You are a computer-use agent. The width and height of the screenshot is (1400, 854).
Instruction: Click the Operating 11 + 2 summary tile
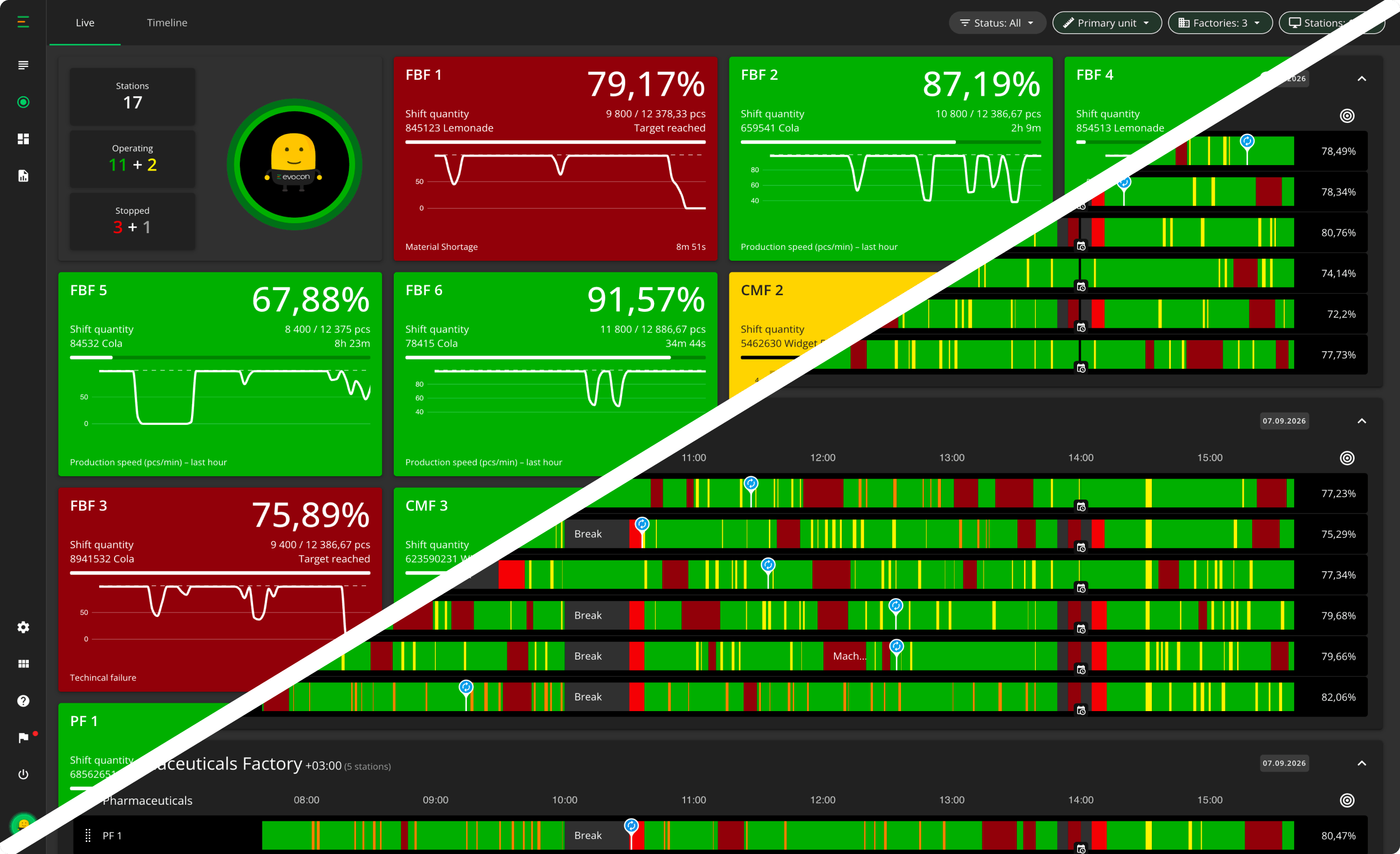coord(132,158)
